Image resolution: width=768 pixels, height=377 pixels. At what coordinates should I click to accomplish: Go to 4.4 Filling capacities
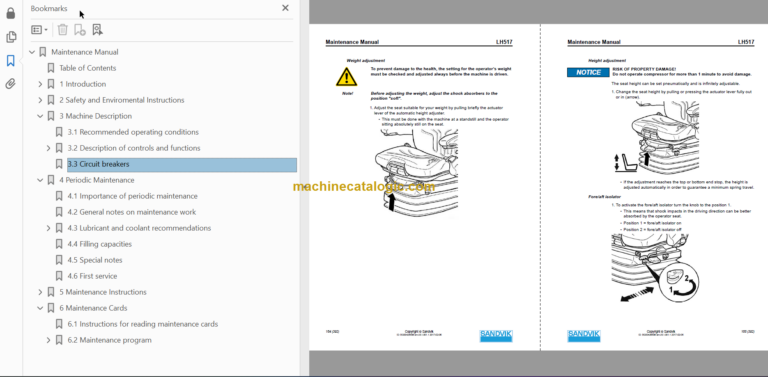(x=99, y=244)
